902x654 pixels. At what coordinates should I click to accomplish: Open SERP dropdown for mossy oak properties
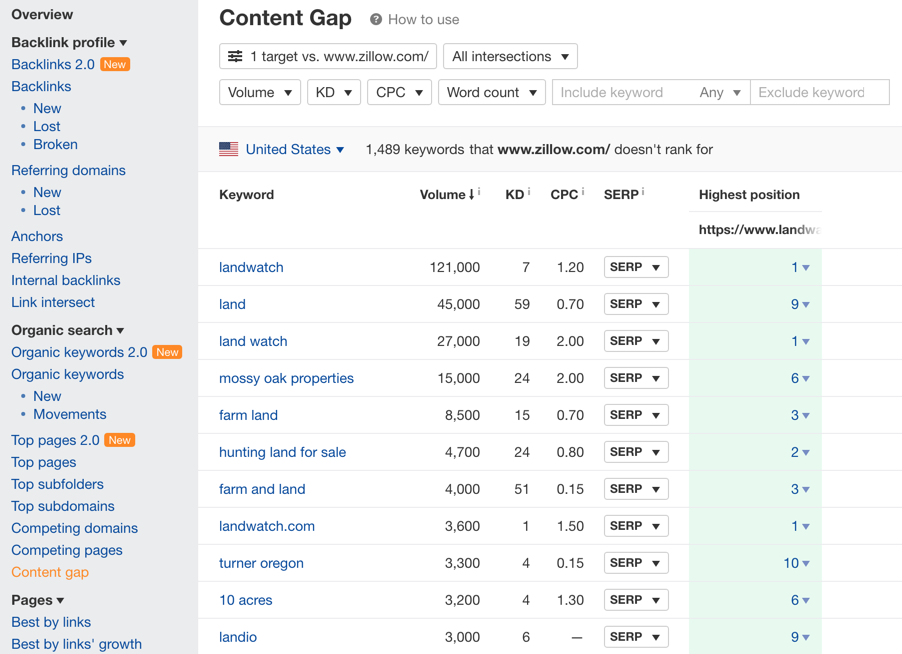[x=636, y=378]
